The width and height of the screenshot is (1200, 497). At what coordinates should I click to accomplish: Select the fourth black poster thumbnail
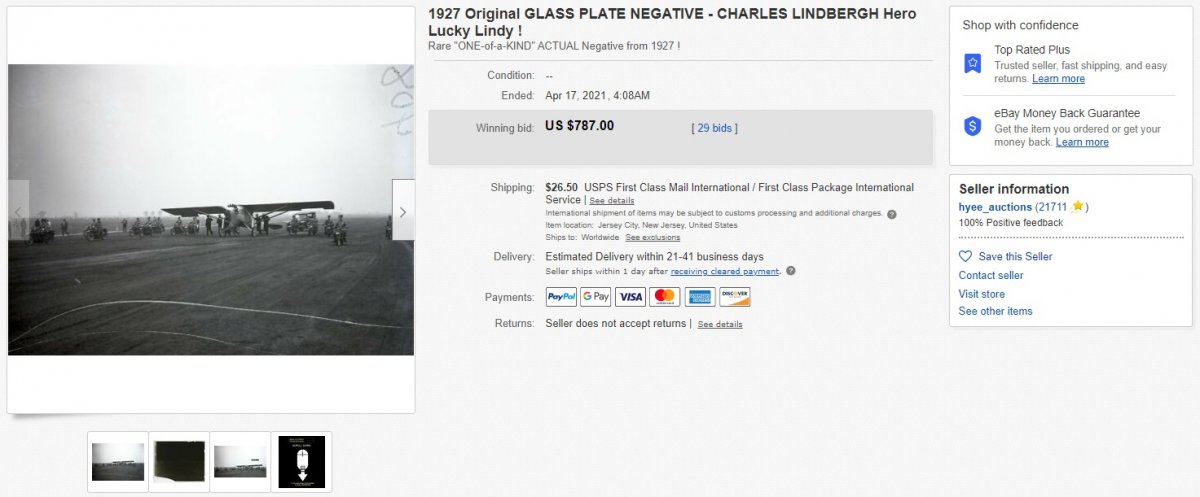(x=301, y=461)
